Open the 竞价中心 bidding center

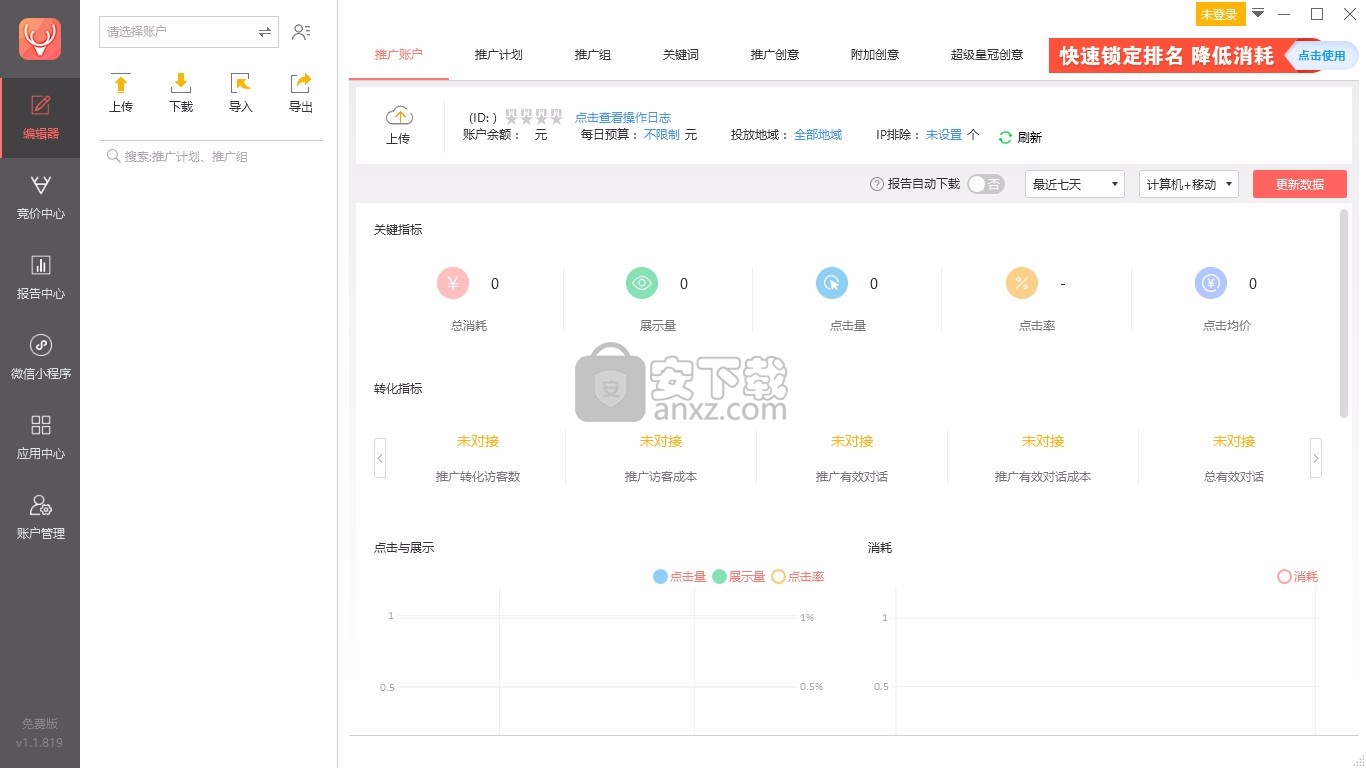tap(40, 198)
